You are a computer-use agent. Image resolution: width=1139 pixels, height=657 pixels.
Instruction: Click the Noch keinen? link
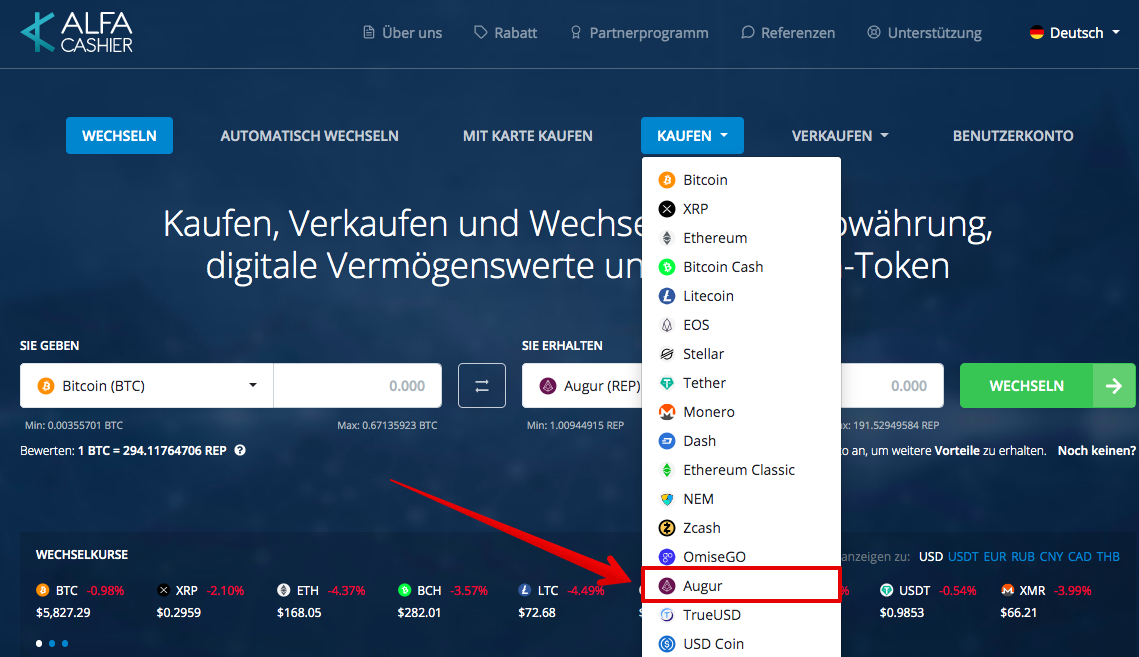[x=1096, y=451]
